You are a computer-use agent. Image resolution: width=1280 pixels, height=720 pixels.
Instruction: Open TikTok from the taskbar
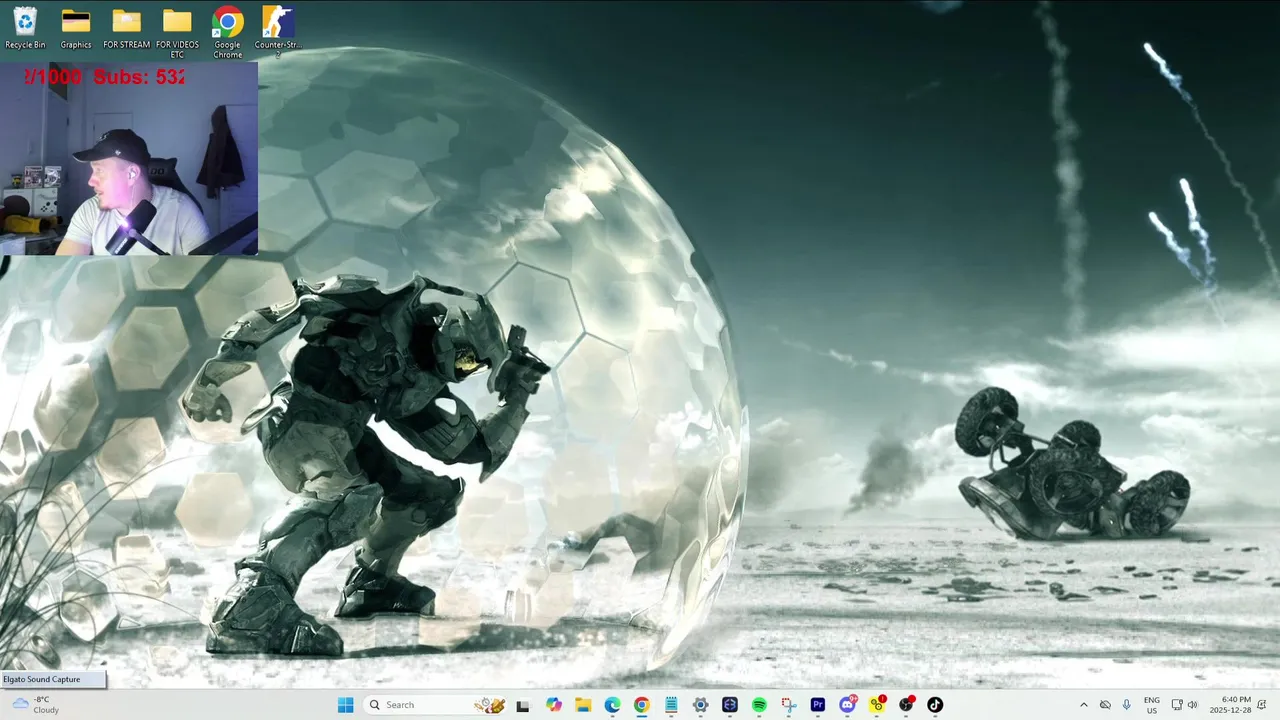pos(935,705)
